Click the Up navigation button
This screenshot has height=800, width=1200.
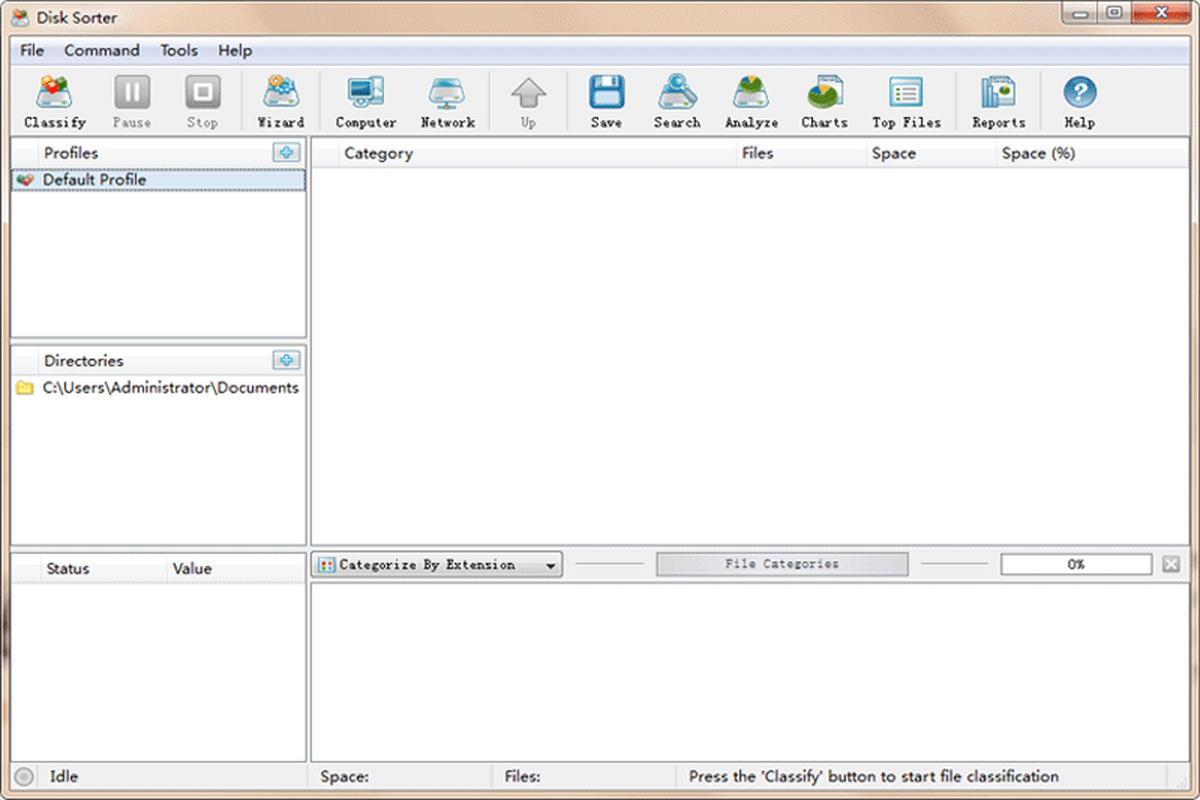(x=528, y=100)
